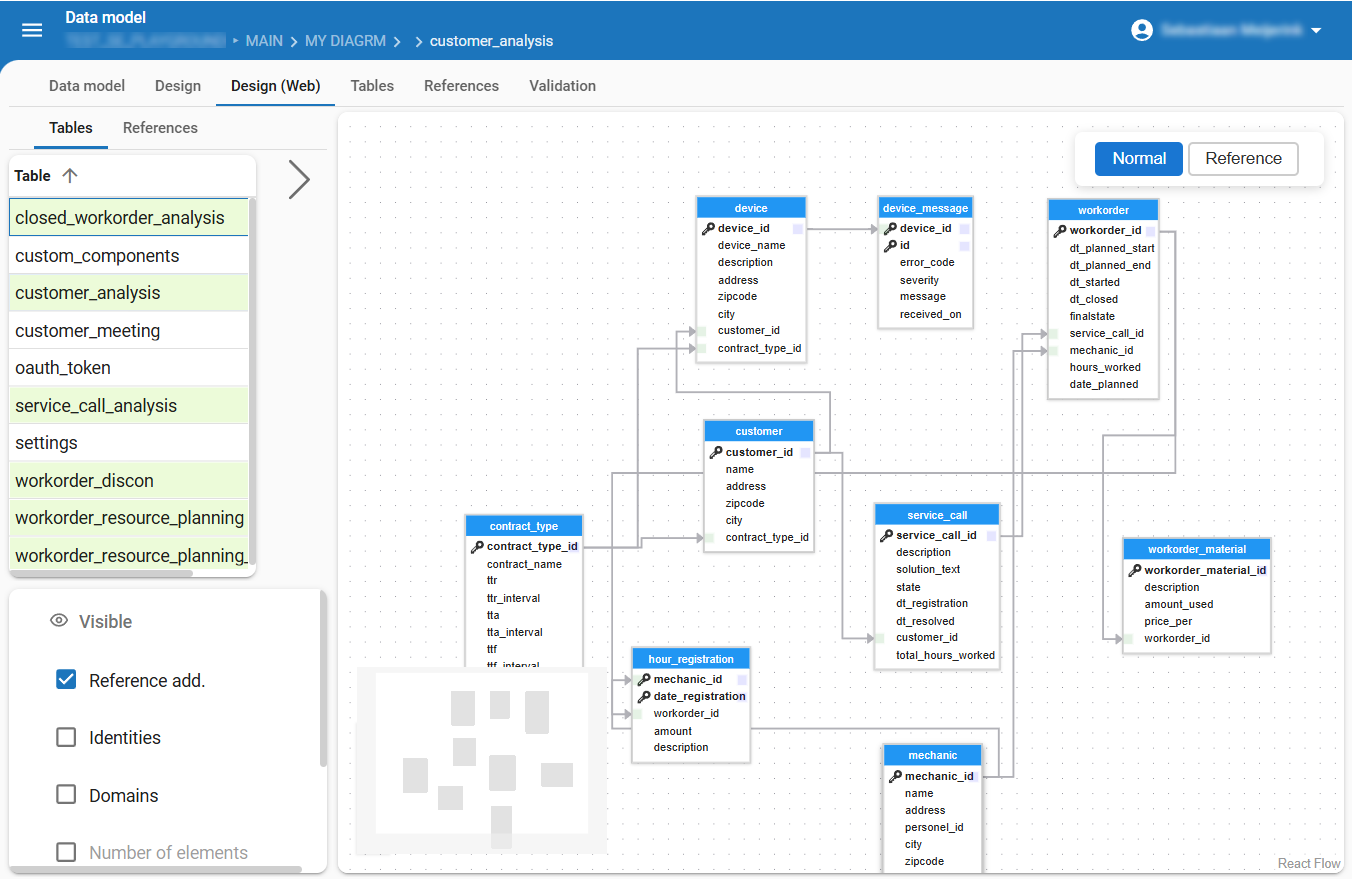This screenshot has height=879, width=1352.
Task: Enable the Domains checkbox
Action: pyautogui.click(x=66, y=795)
